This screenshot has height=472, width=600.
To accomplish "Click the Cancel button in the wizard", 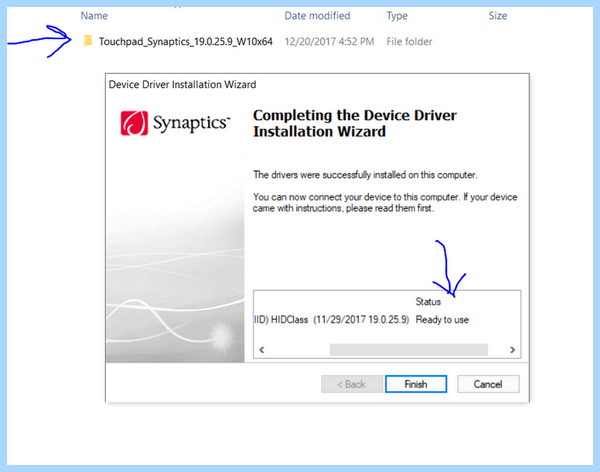I will (488, 384).
